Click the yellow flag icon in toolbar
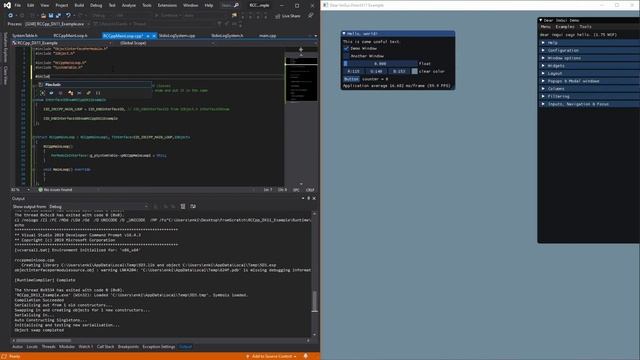The height and width of the screenshot is (360, 640). coord(234,16)
